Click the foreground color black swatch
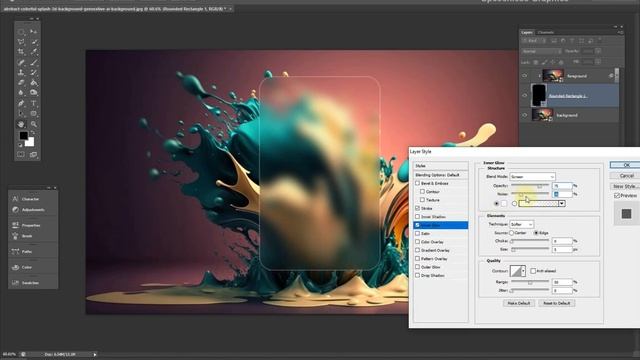This screenshot has width=640, height=360. 24,136
